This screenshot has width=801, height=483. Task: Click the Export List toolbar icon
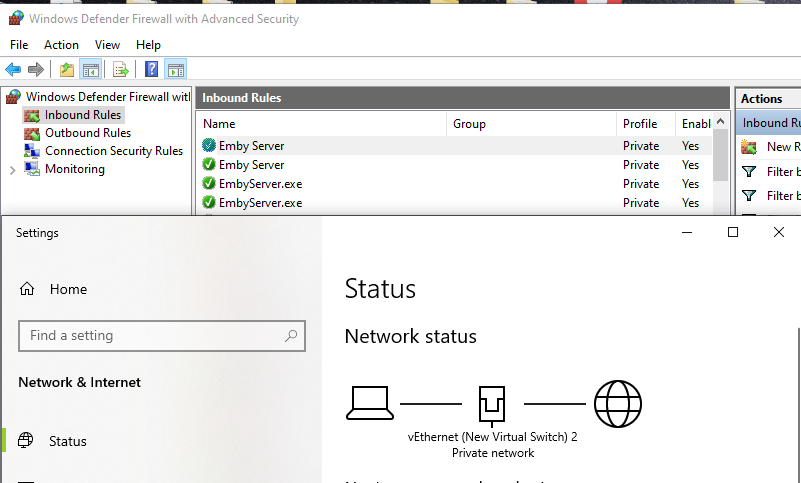pyautogui.click(x=120, y=69)
